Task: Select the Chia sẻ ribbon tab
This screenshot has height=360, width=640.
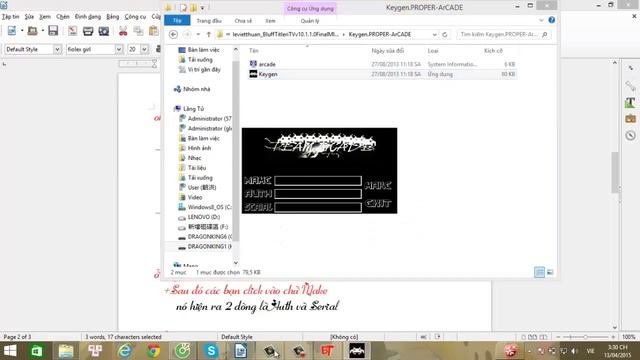Action: tap(243, 20)
